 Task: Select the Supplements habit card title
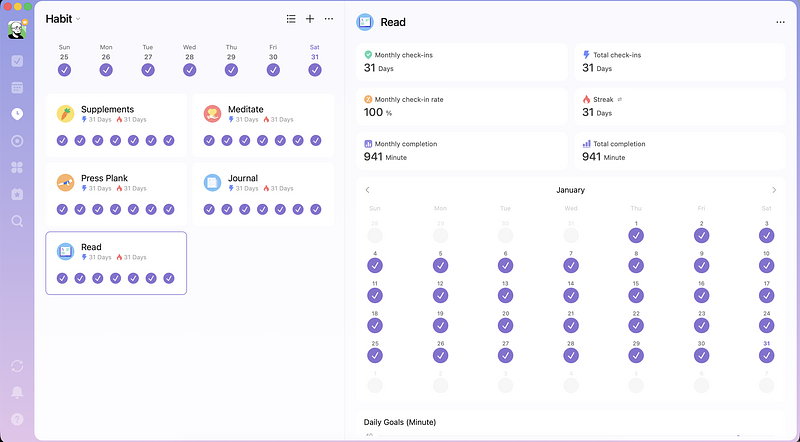click(107, 109)
